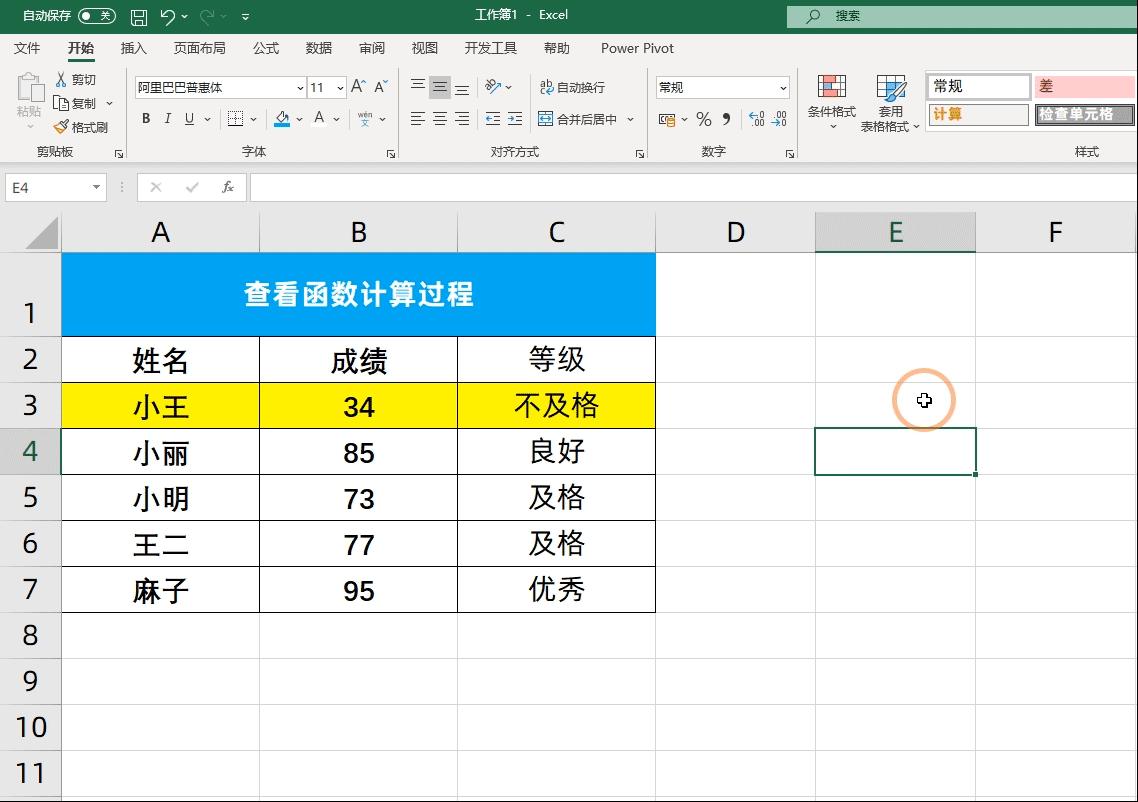Screen dimensions: 1138x802
Task: Open the Power Pivot tab
Action: (637, 48)
